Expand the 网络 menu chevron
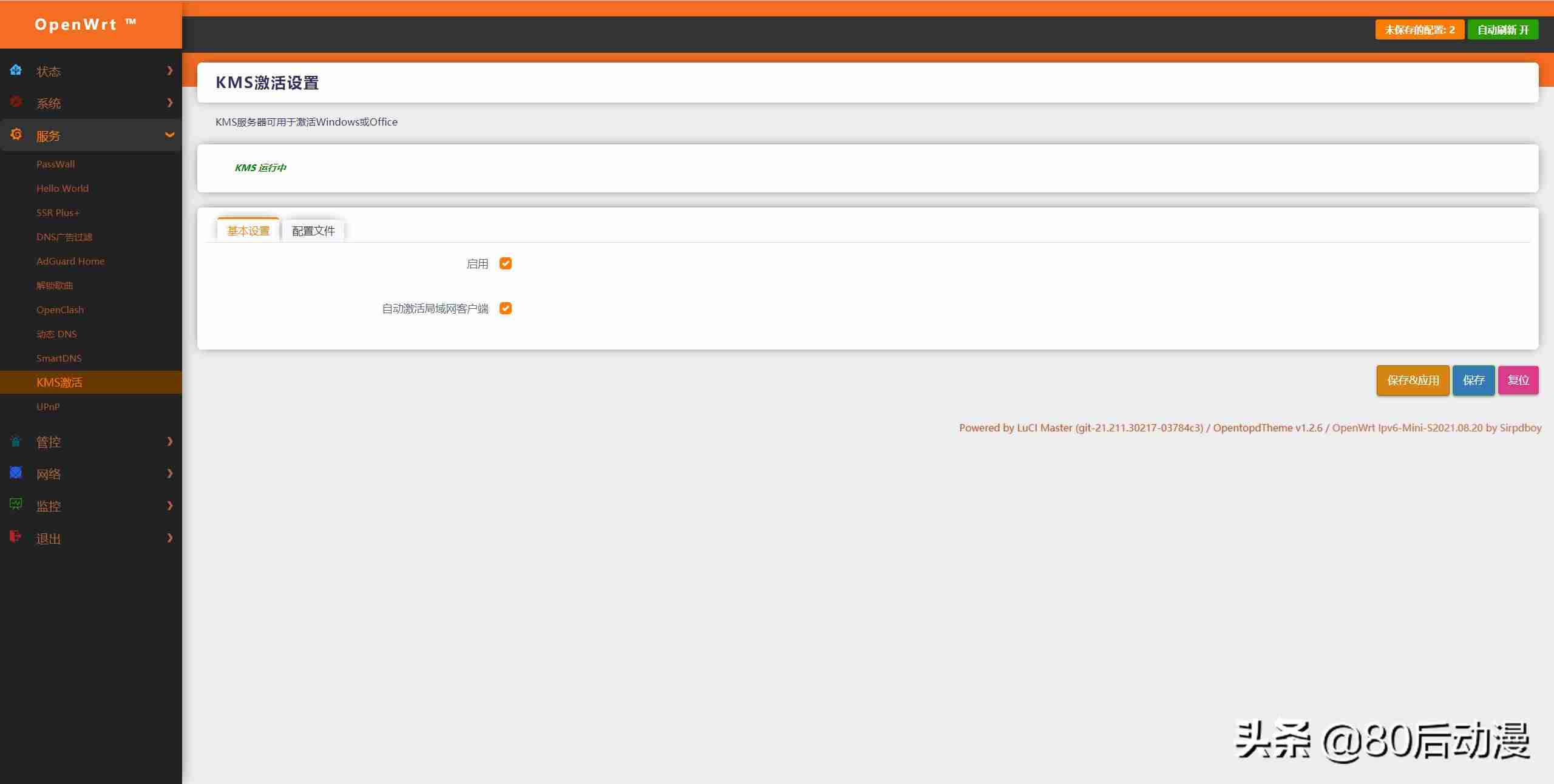 point(169,473)
